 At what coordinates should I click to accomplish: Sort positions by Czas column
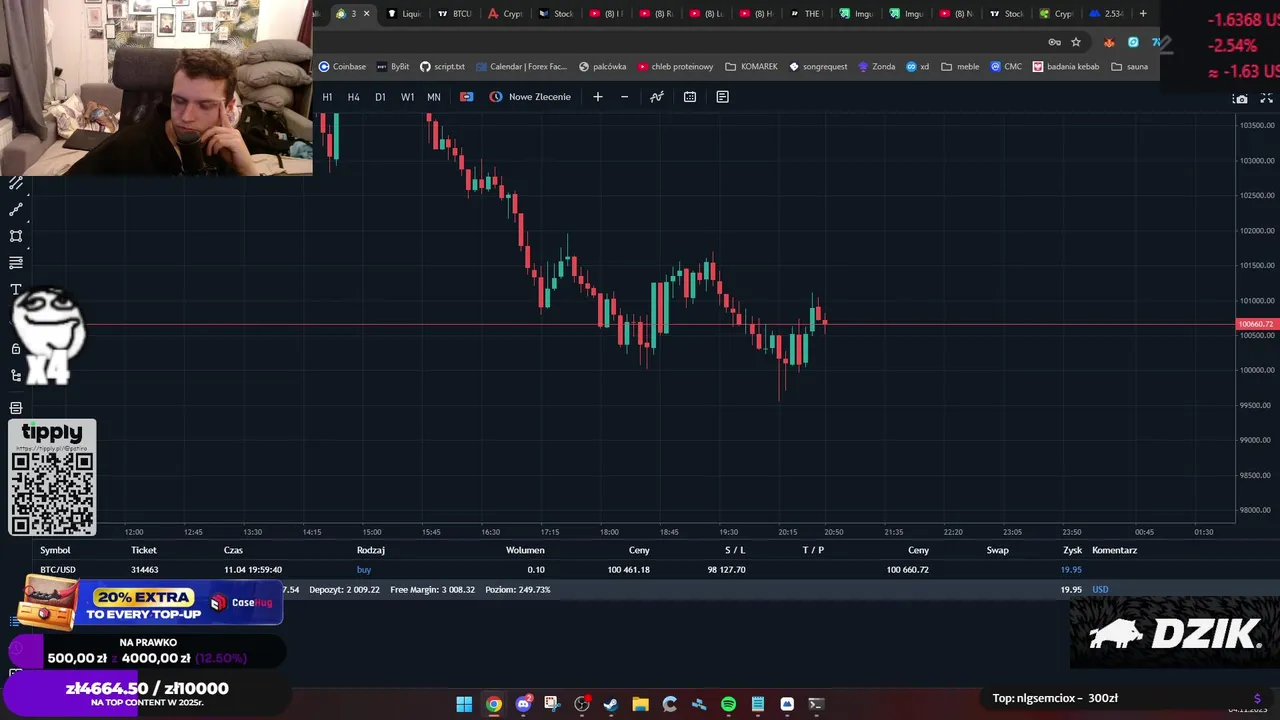click(x=233, y=550)
